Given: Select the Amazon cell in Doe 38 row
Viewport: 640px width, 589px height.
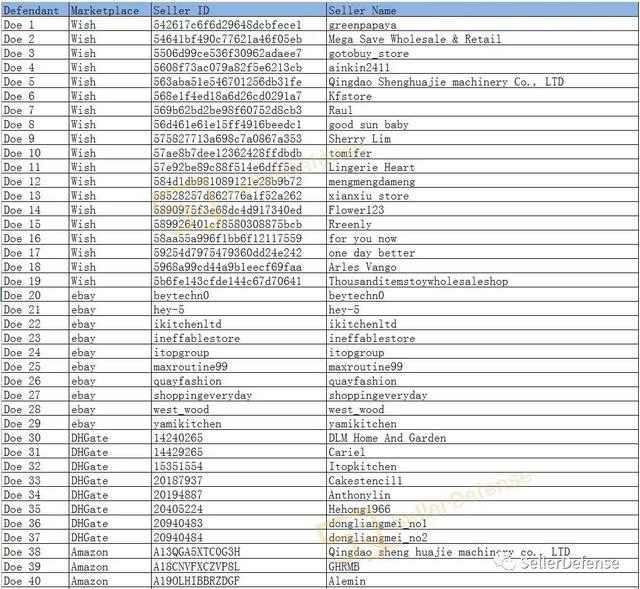Looking at the screenshot, I should click(x=110, y=552).
